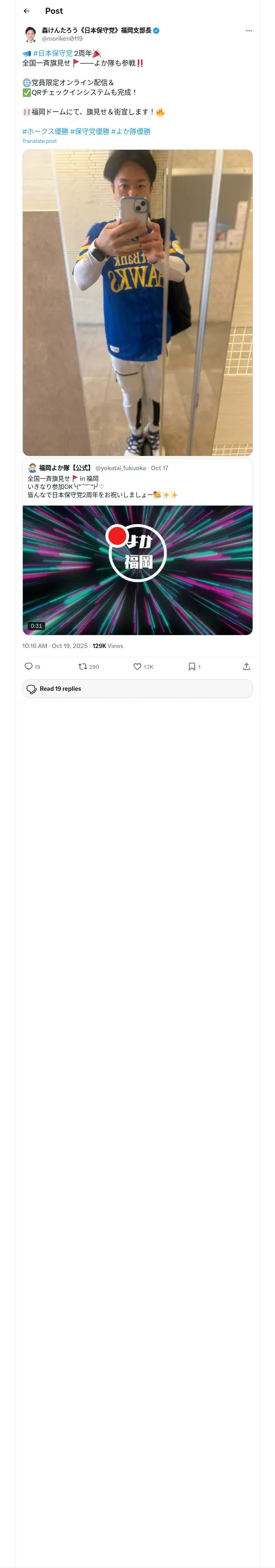Screen dimensions: 275x1568
Task: Play the quoted よか福岡 video
Action: pyautogui.click(x=137, y=570)
